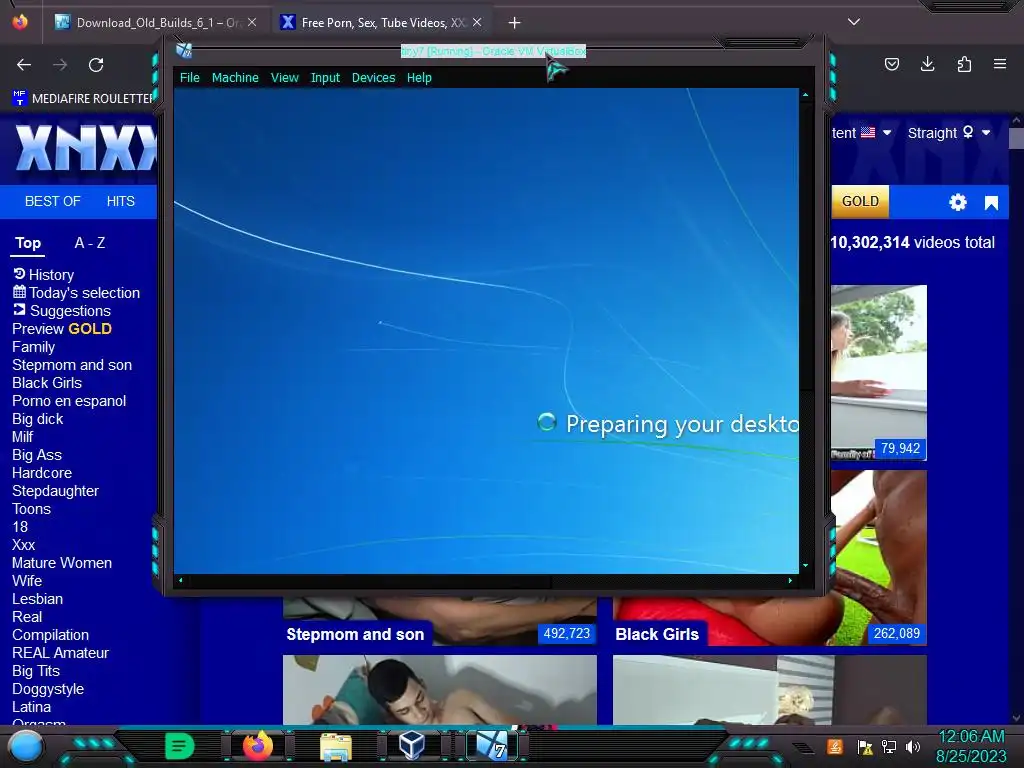The image size is (1024, 768).
Task: Open the BEST OF page link
Action: (x=52, y=201)
